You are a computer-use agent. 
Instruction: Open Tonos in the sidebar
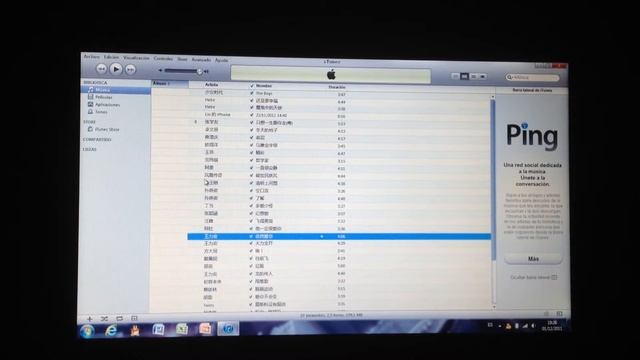click(101, 112)
